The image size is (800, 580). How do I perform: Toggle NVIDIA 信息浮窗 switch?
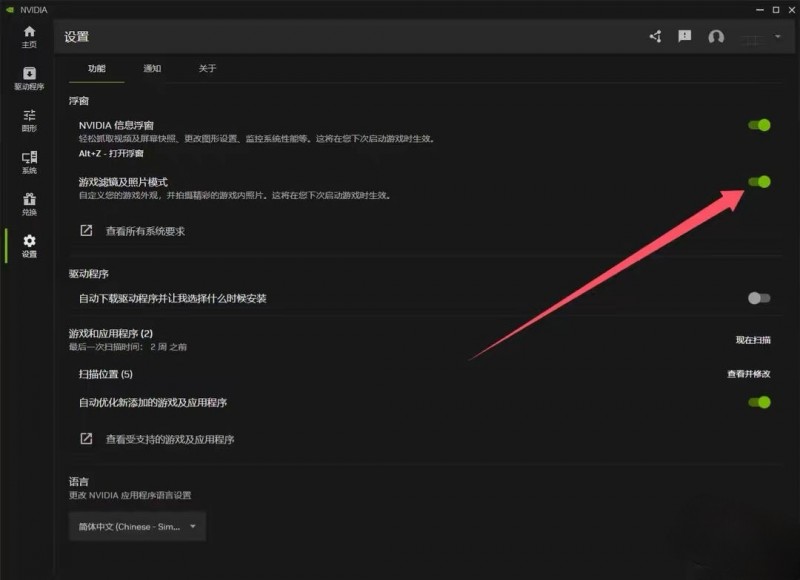[759, 125]
